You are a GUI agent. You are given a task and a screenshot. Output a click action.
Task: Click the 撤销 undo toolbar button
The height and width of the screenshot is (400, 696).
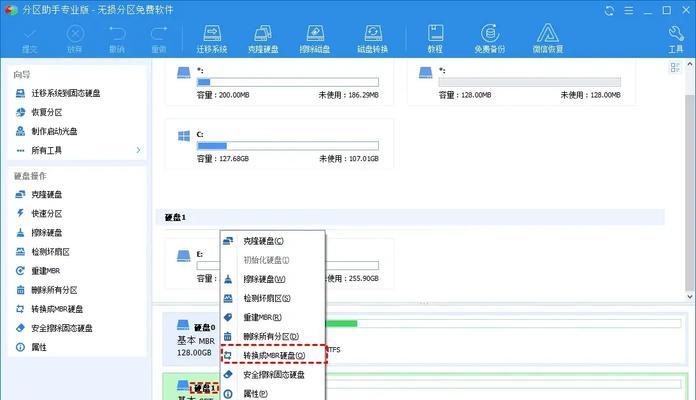point(117,40)
